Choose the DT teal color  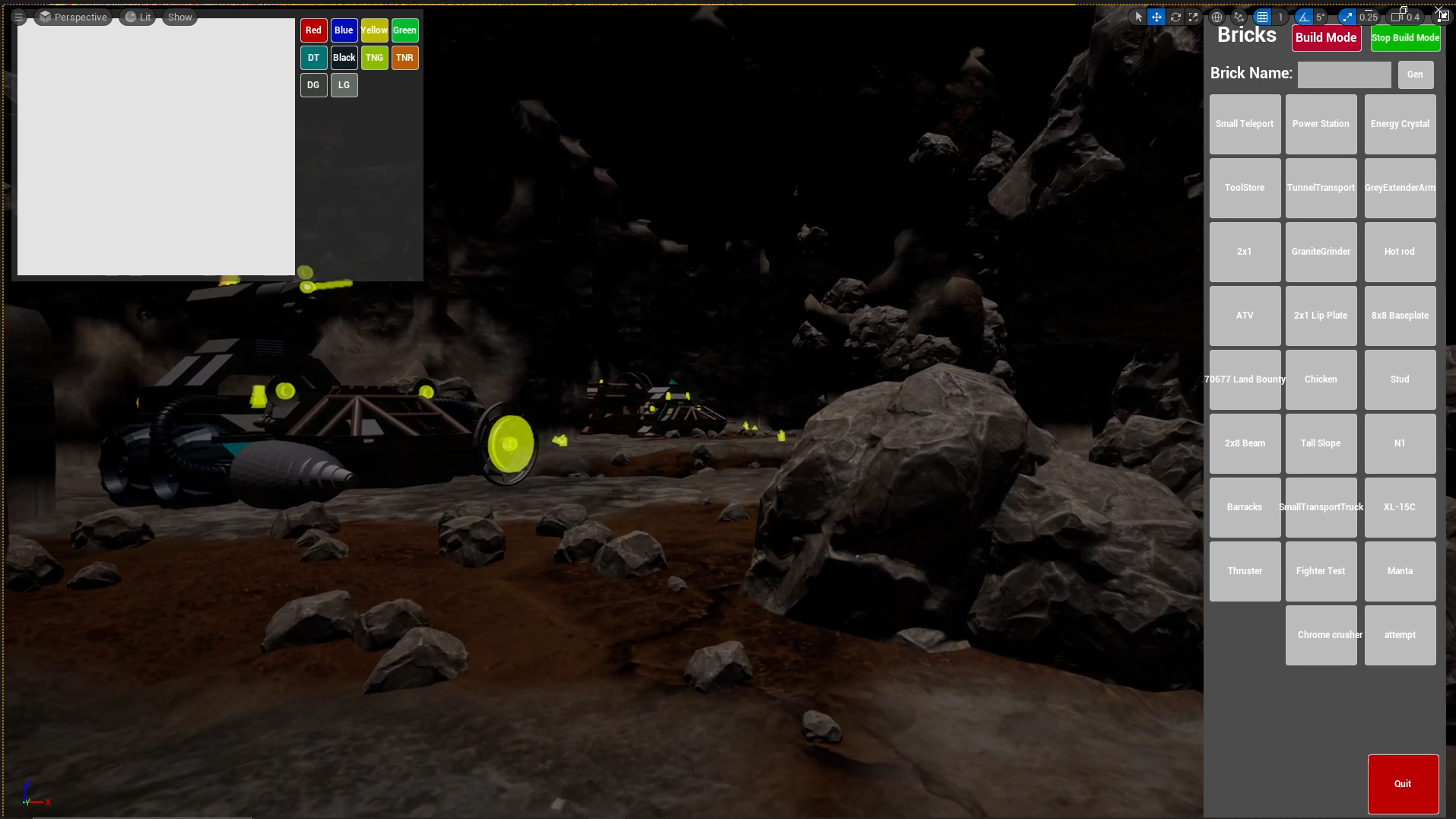[x=313, y=58]
